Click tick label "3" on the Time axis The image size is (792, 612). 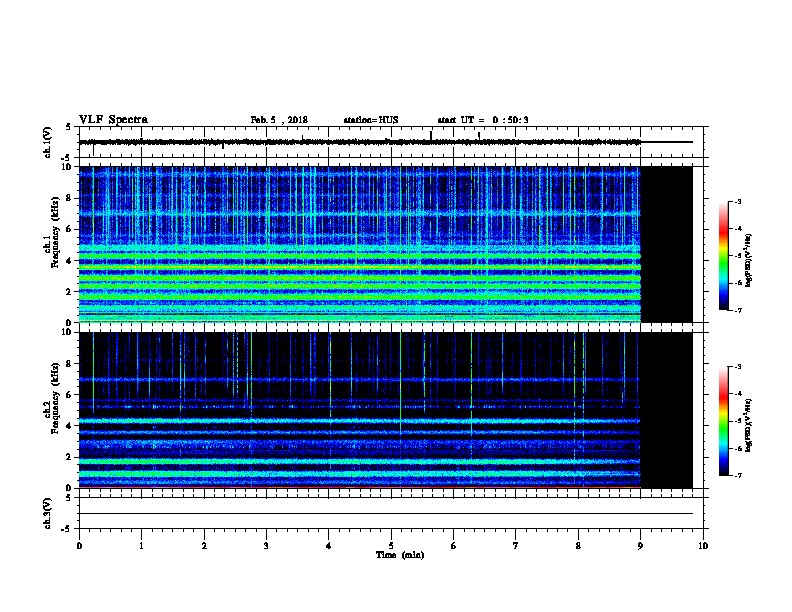(x=266, y=546)
